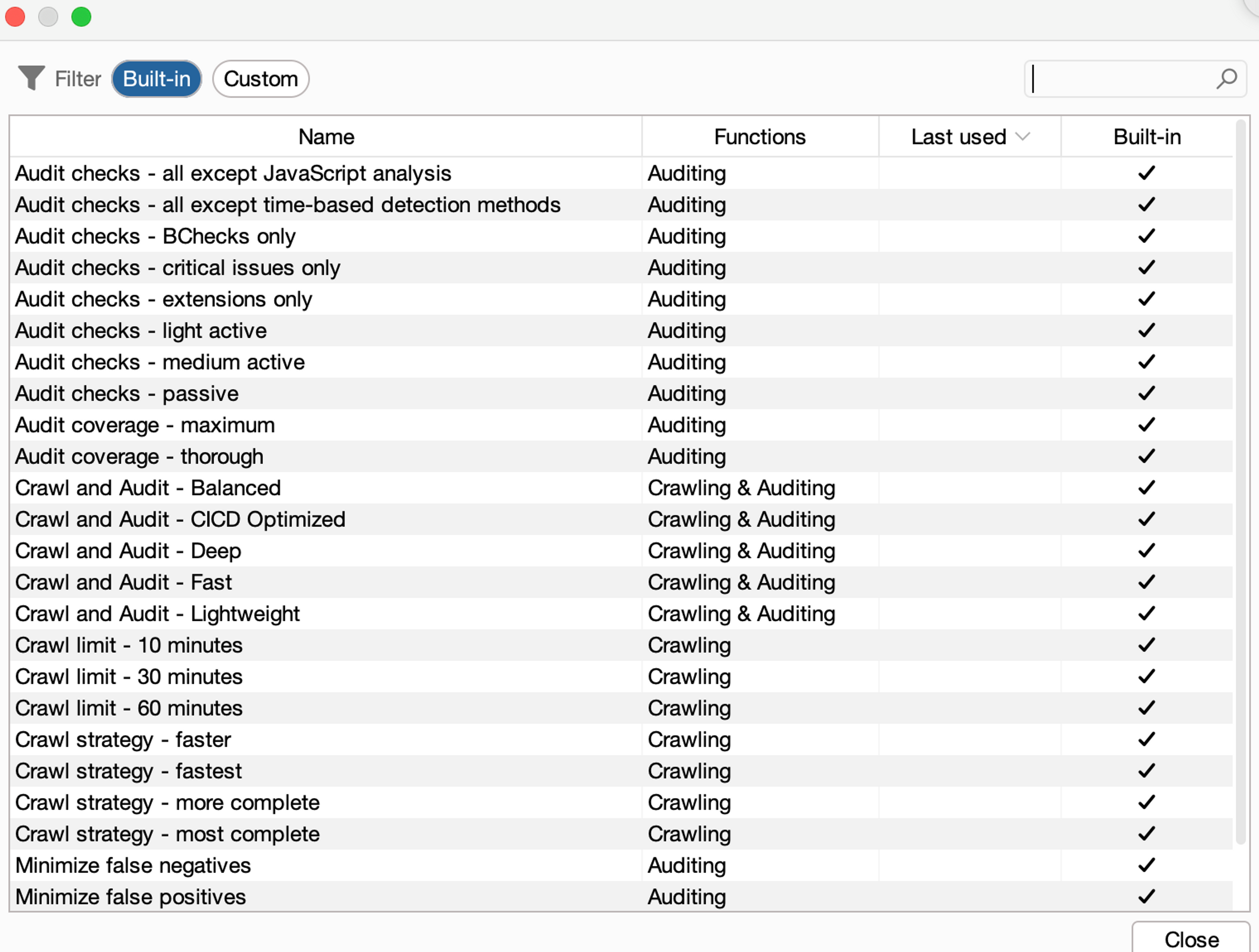Image resolution: width=1259 pixels, height=952 pixels.
Task: Enable the Custom filter pill
Action: coord(261,79)
